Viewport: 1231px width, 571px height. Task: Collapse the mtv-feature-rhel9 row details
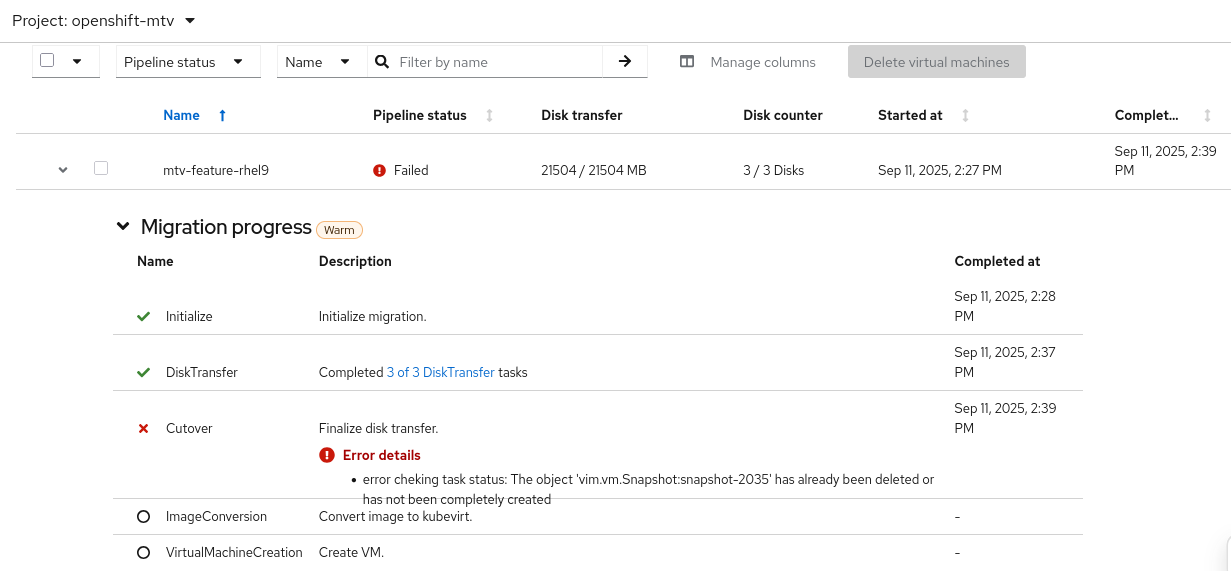pyautogui.click(x=63, y=170)
